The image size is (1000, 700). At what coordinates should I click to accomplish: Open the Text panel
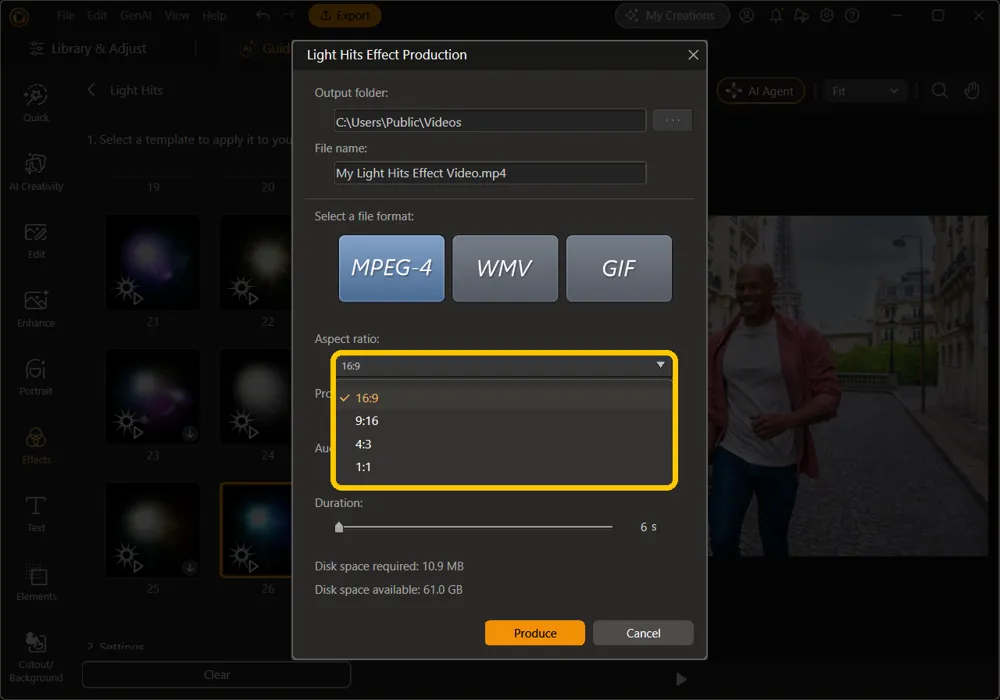(36, 514)
